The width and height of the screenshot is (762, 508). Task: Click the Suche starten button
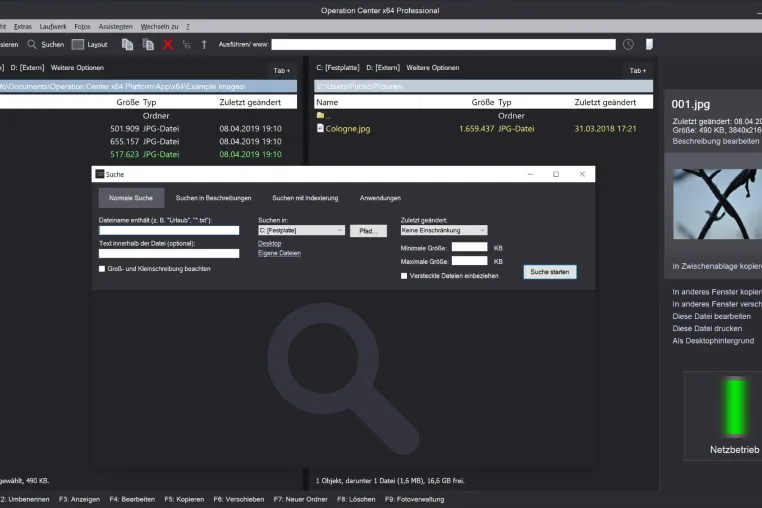coord(550,272)
